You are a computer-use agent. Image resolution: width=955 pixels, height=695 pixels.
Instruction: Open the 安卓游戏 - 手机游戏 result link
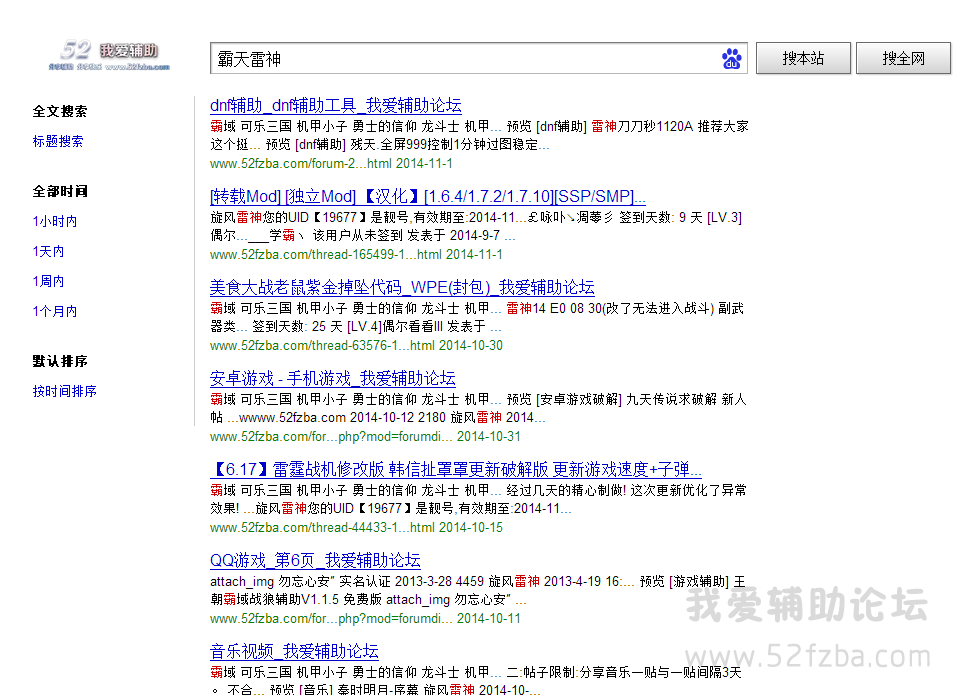coord(332,378)
